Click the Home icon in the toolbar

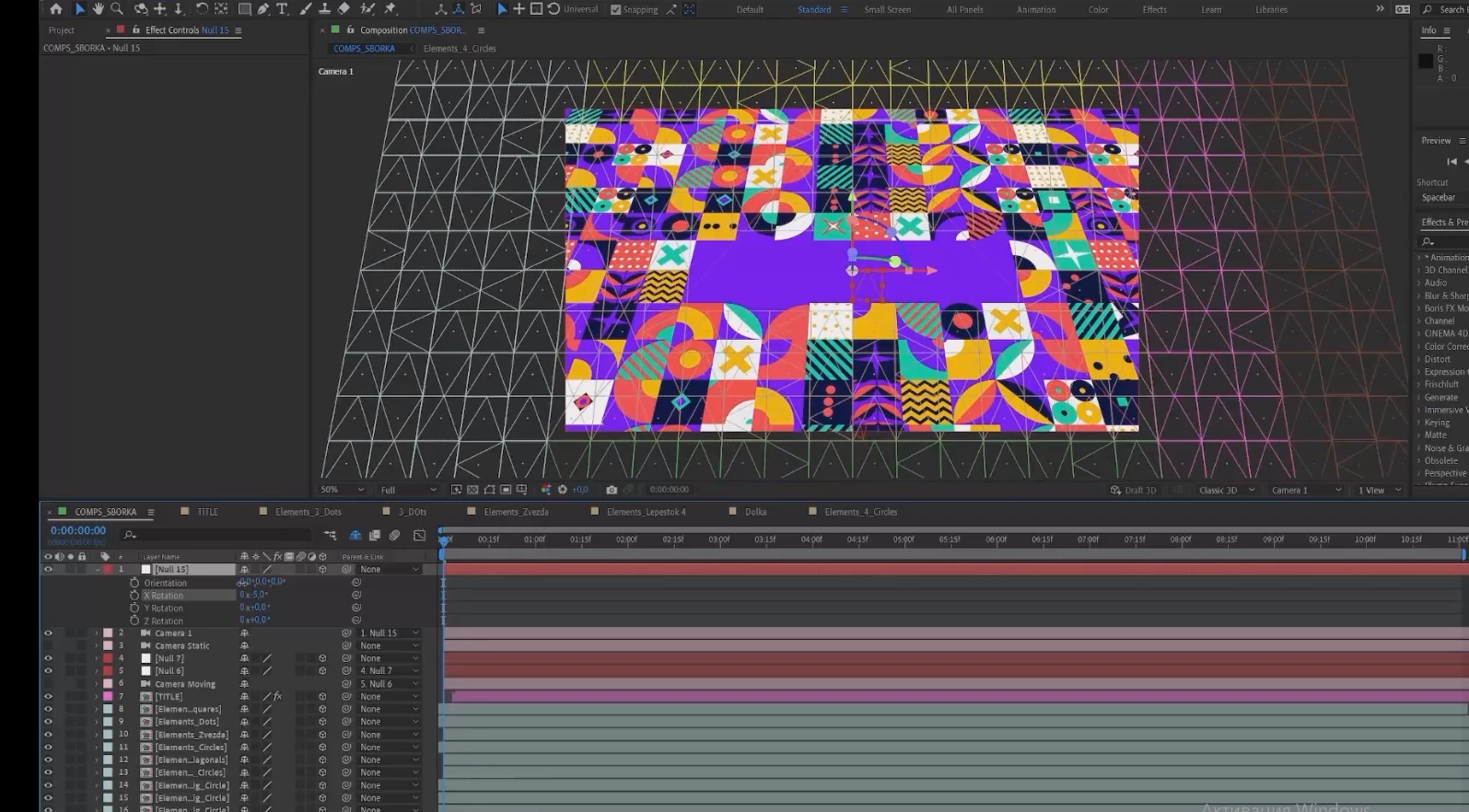[x=56, y=9]
